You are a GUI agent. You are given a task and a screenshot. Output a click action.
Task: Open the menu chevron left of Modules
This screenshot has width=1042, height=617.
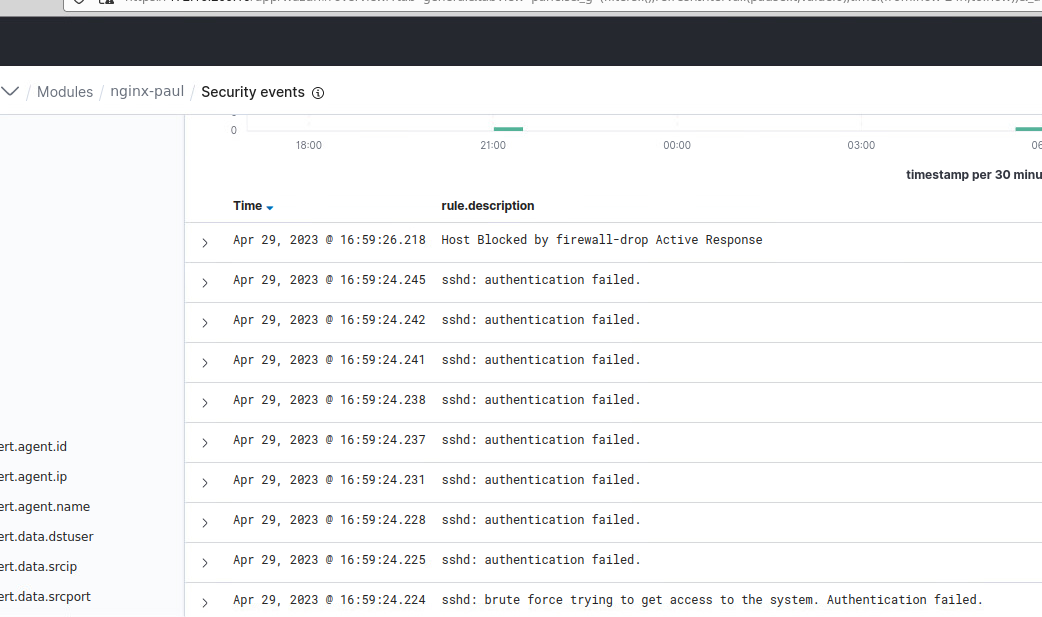coord(10,92)
